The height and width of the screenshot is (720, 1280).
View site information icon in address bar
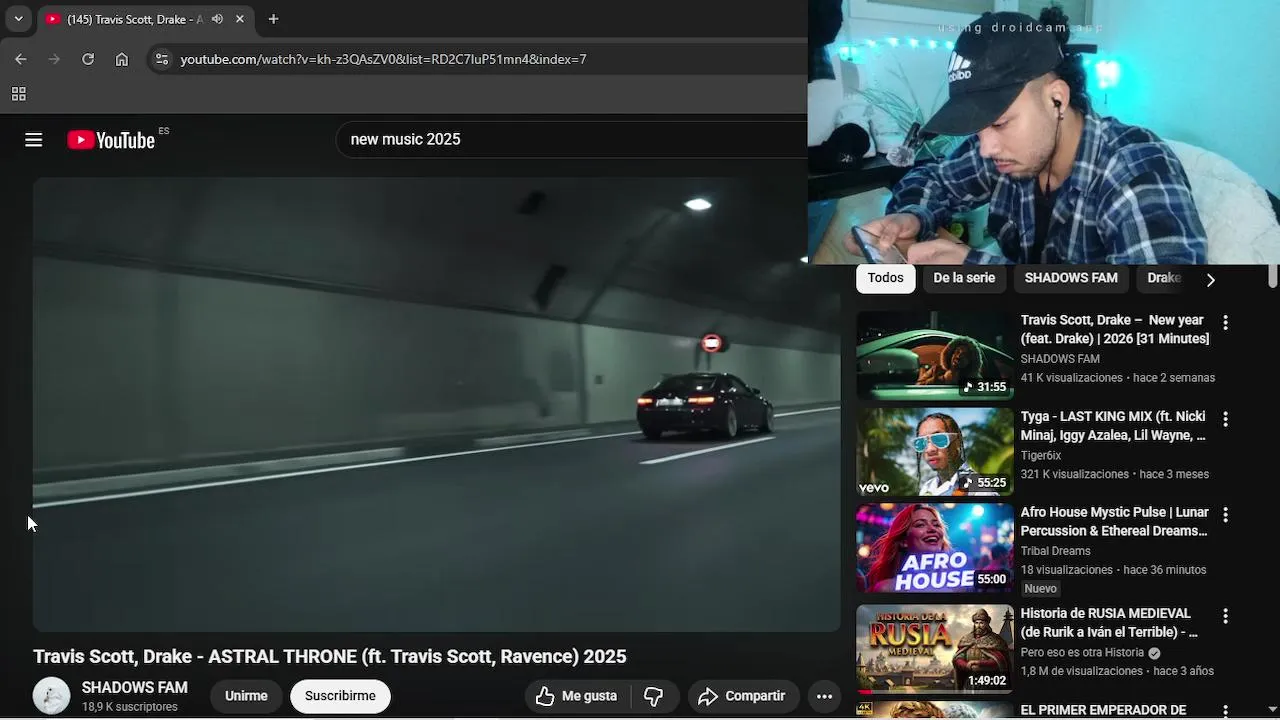161,59
